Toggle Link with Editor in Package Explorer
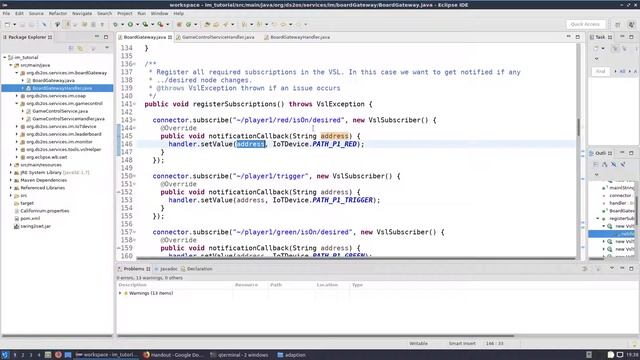 80,48
